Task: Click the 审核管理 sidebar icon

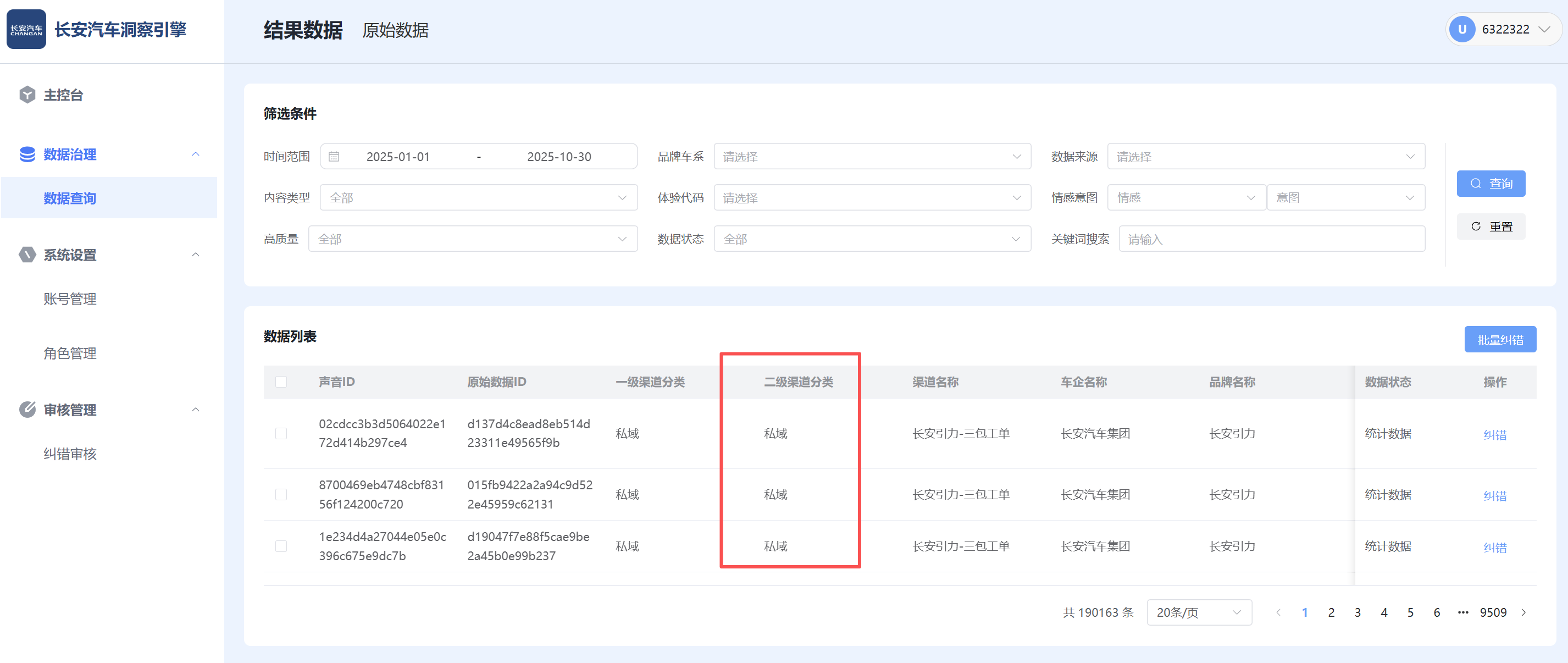Action: pos(27,410)
